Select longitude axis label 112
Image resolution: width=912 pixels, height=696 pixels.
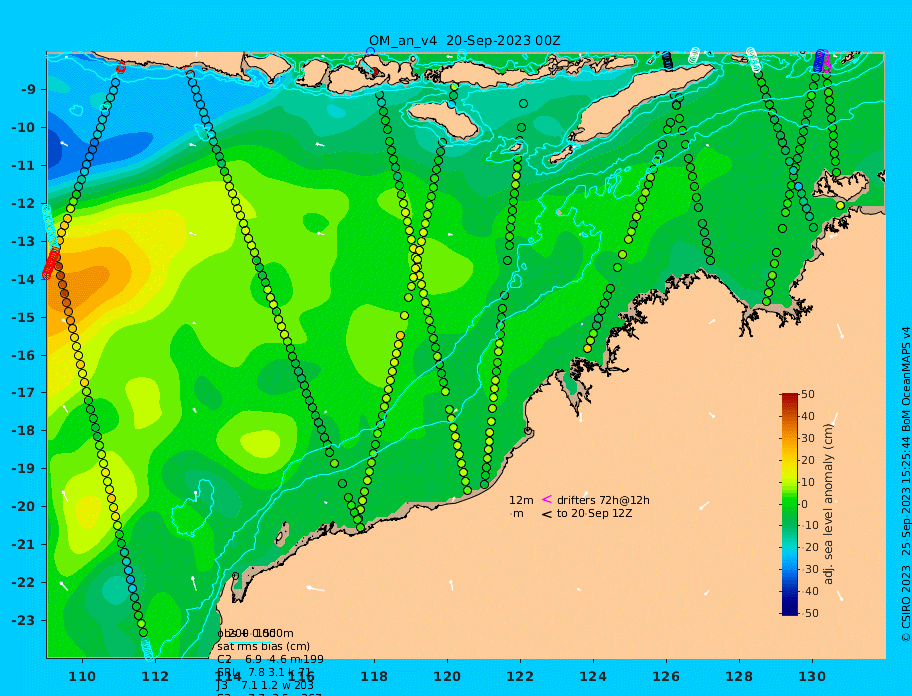coord(155,676)
